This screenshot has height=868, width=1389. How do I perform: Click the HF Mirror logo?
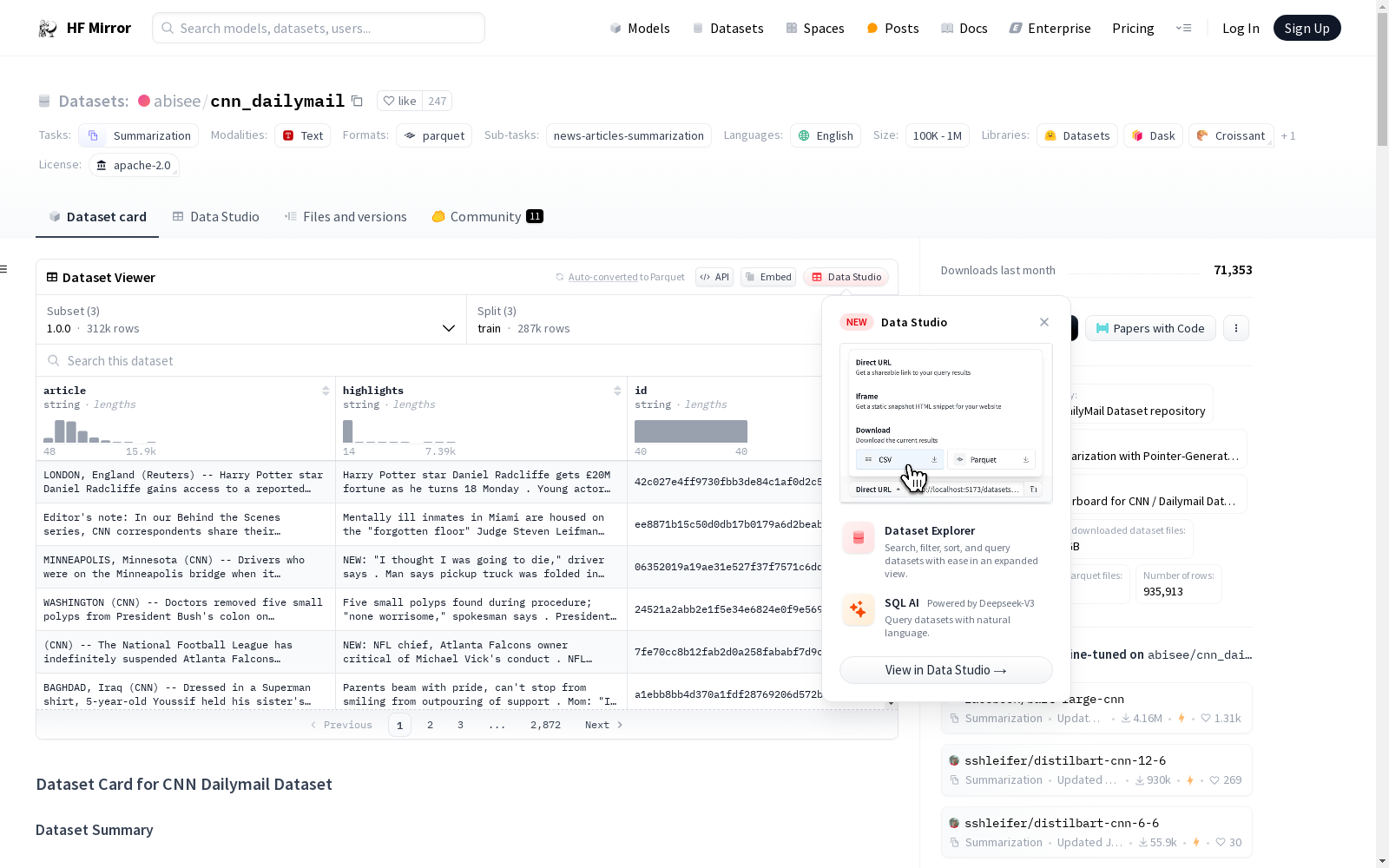coord(84,28)
